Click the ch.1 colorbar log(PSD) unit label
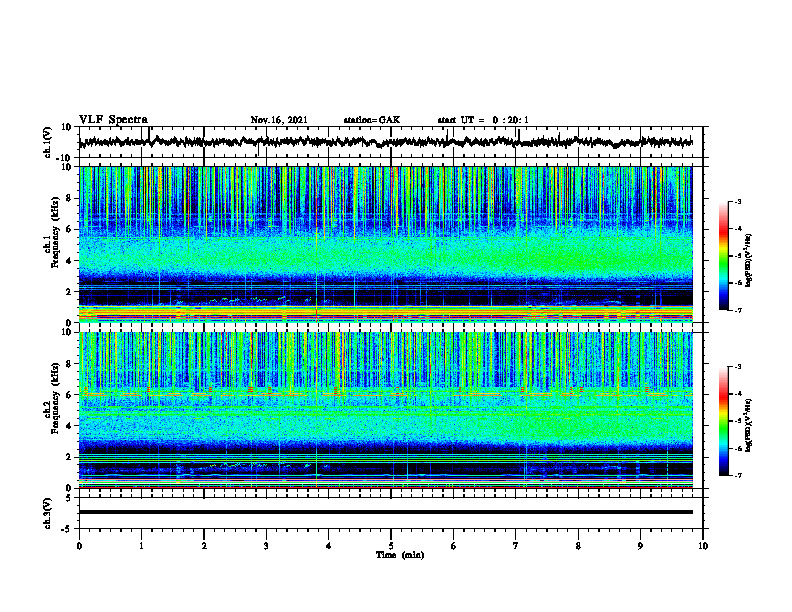792x612 pixels. point(749,261)
